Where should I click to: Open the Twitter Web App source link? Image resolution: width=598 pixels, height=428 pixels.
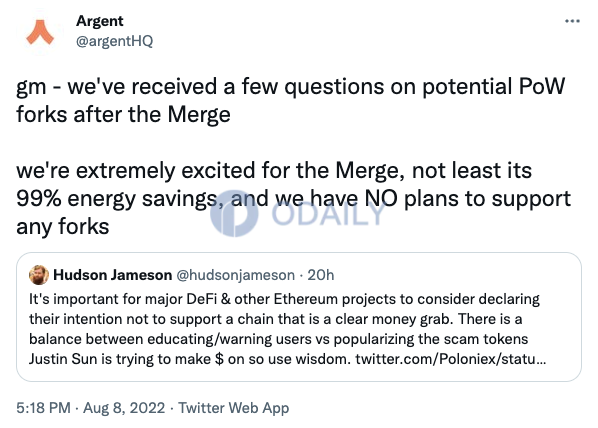pos(234,408)
